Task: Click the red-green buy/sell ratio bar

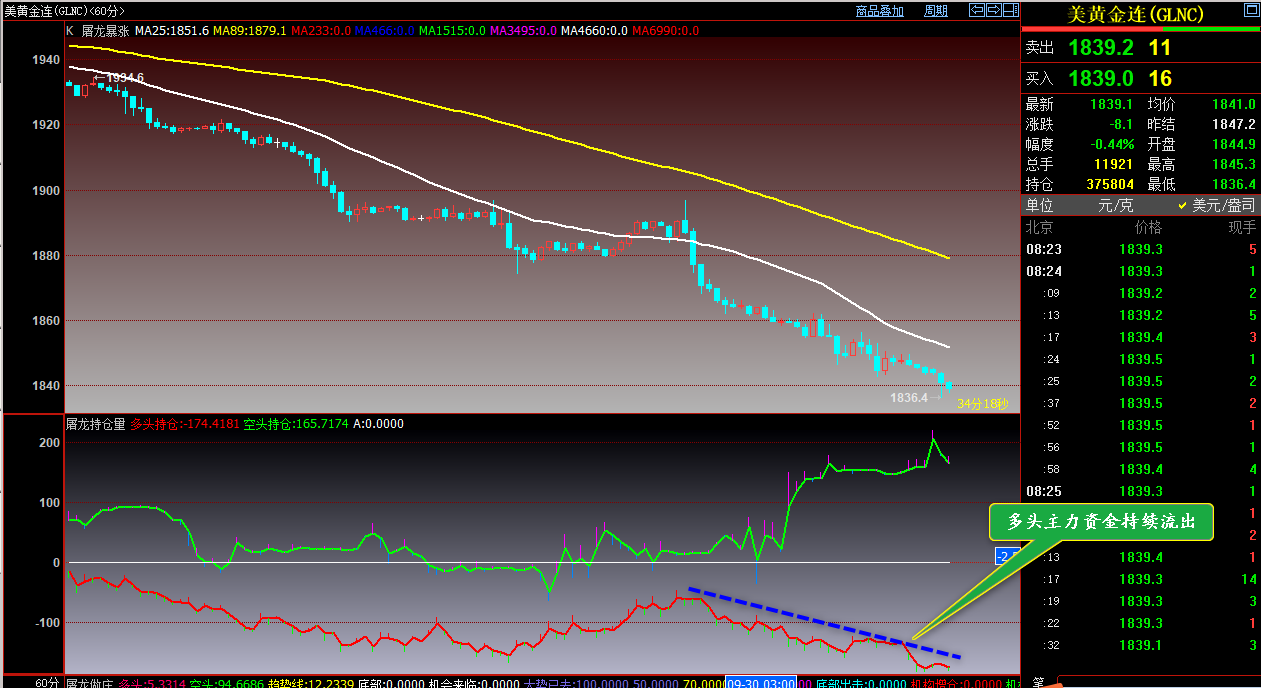Action: click(1140, 29)
